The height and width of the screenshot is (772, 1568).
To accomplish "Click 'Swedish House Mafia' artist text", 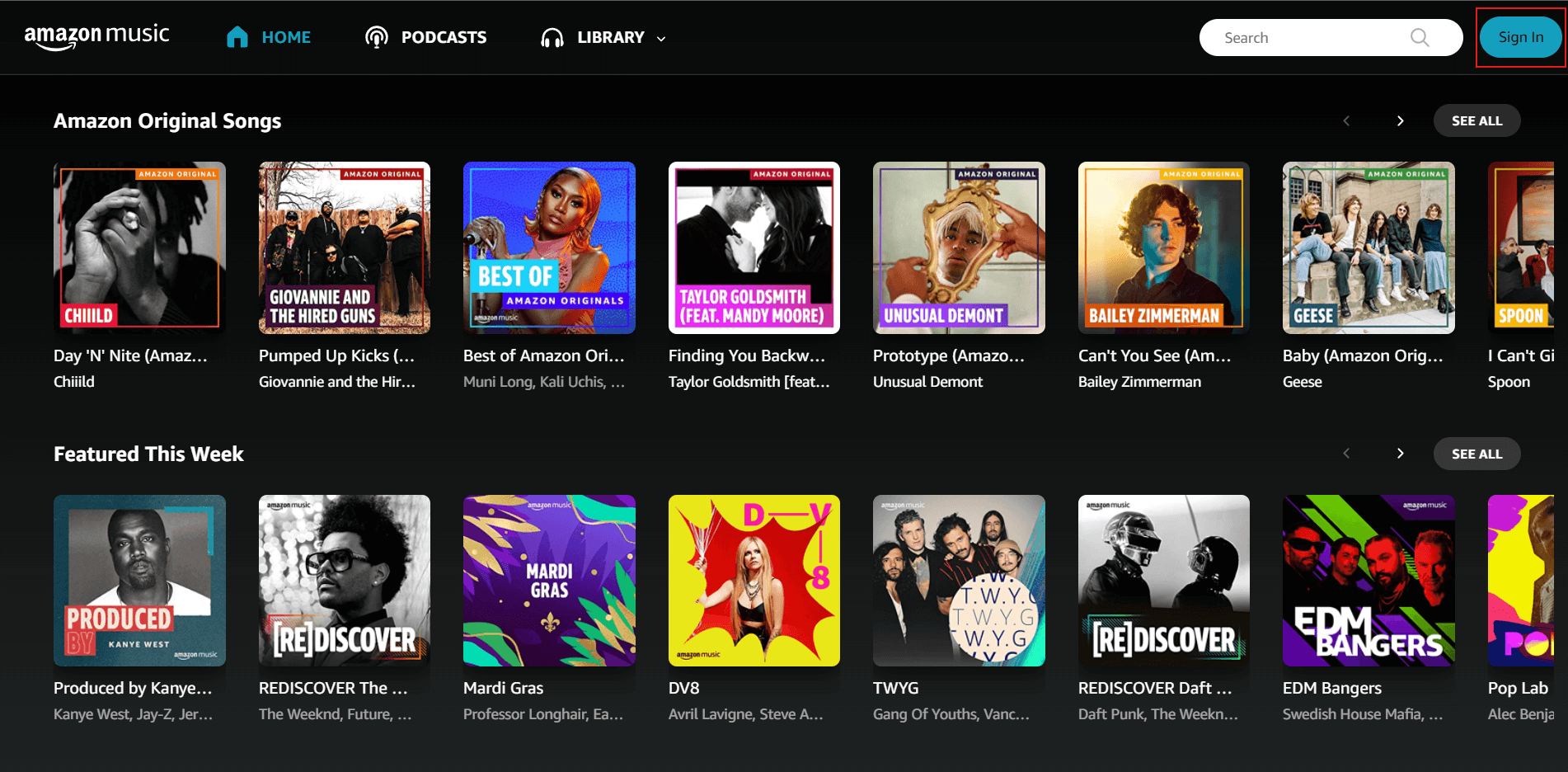I will tap(1363, 714).
